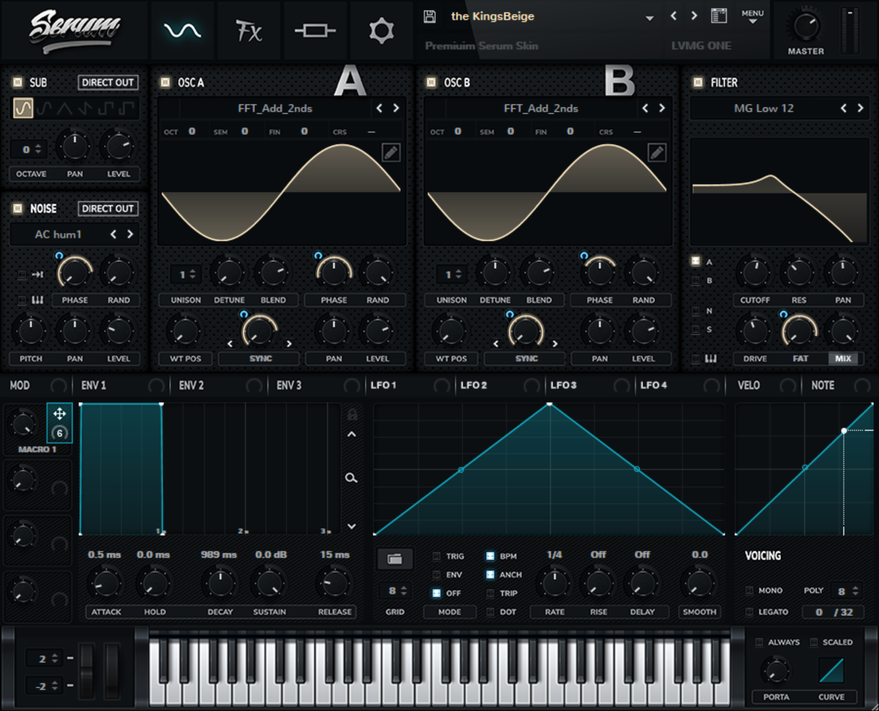Click the ENV 1 drag-assign move icon
This screenshot has width=879, height=711.
coord(59,414)
